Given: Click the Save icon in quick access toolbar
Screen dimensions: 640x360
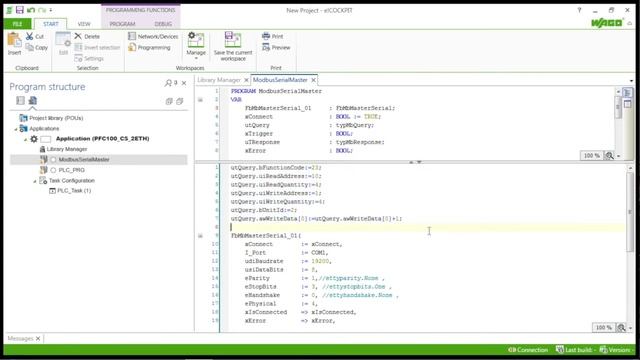Looking at the screenshot, I should pyautogui.click(x=19, y=10).
